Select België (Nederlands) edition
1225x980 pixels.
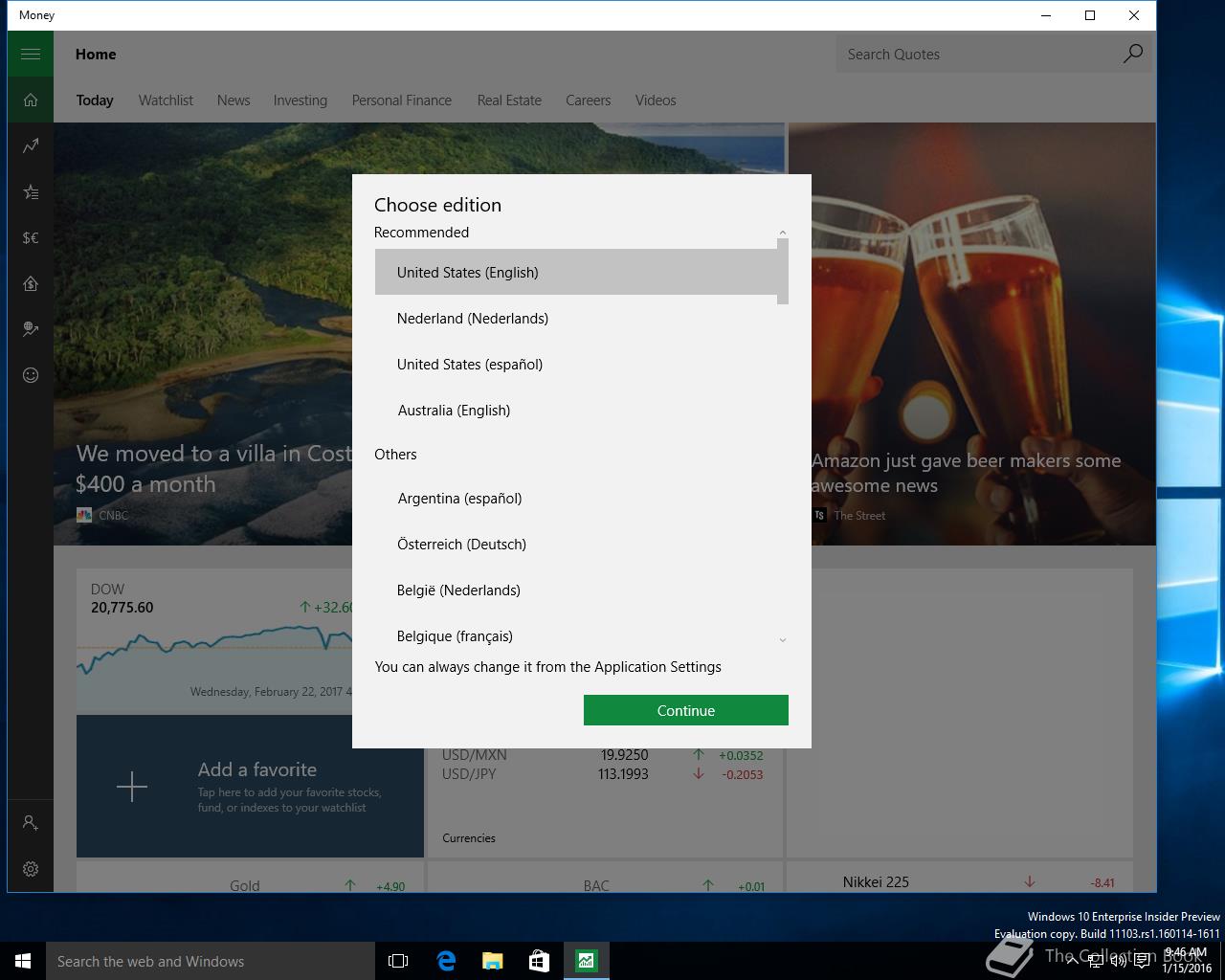click(x=576, y=590)
